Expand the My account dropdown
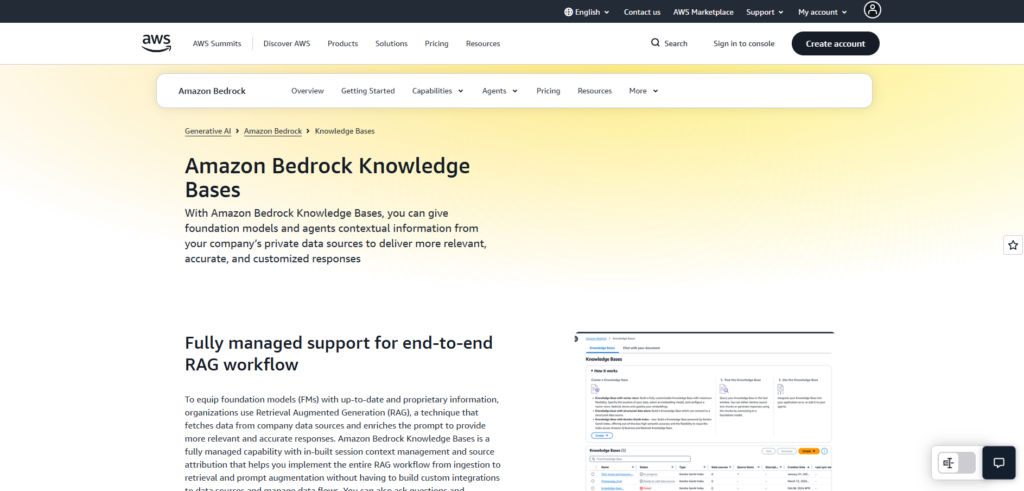Viewport: 1024px width, 491px height. pos(822,12)
